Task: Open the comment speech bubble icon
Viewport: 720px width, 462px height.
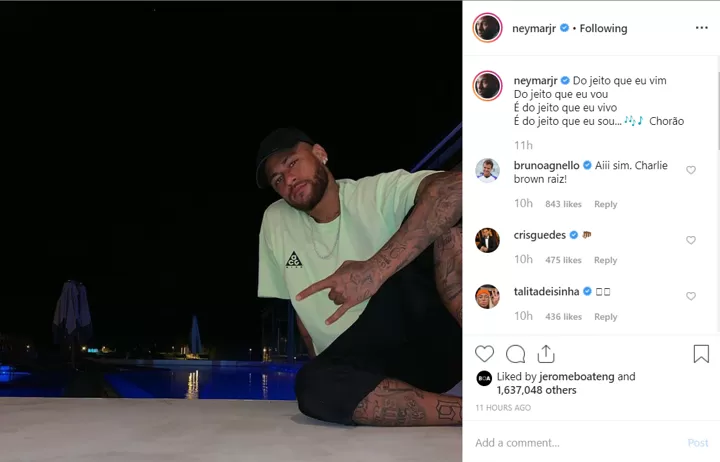Action: [x=515, y=354]
